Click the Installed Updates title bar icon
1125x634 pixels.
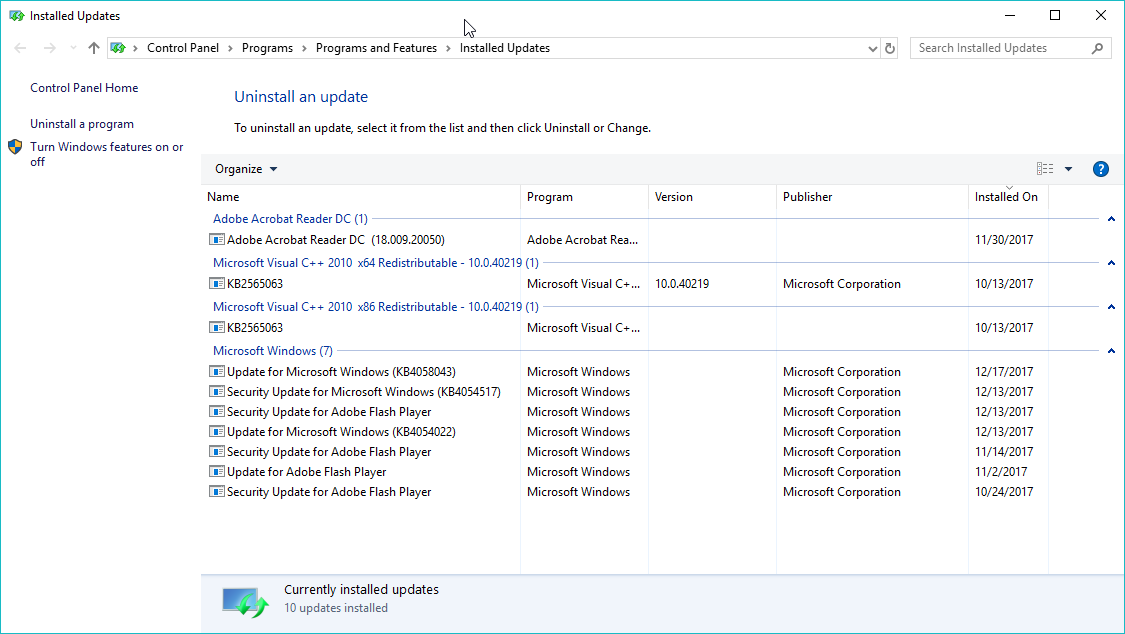tap(17, 16)
